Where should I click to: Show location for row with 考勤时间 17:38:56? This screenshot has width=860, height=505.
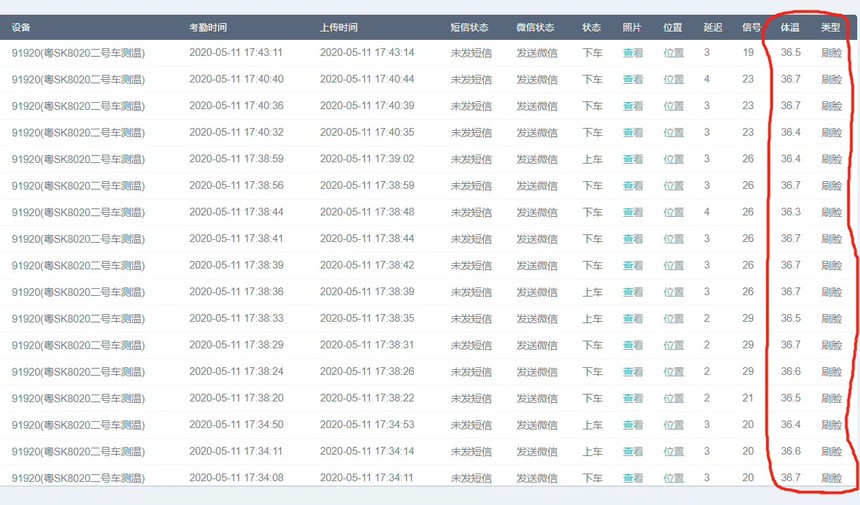tap(673, 186)
